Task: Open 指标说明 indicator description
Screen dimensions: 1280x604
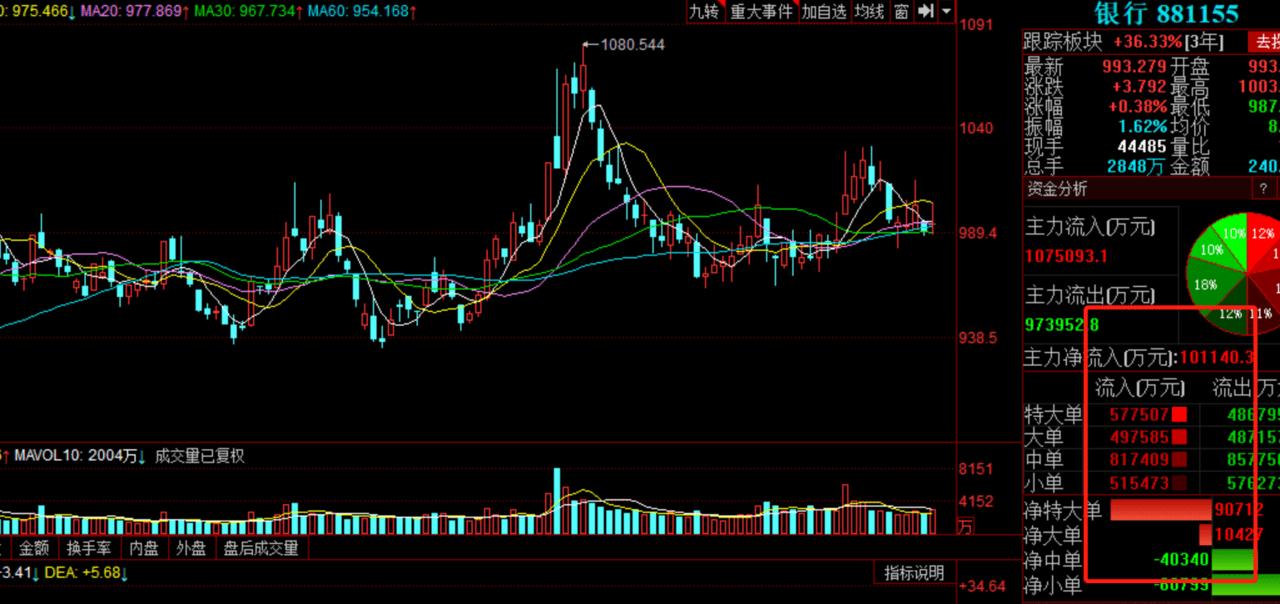Action: (x=913, y=573)
